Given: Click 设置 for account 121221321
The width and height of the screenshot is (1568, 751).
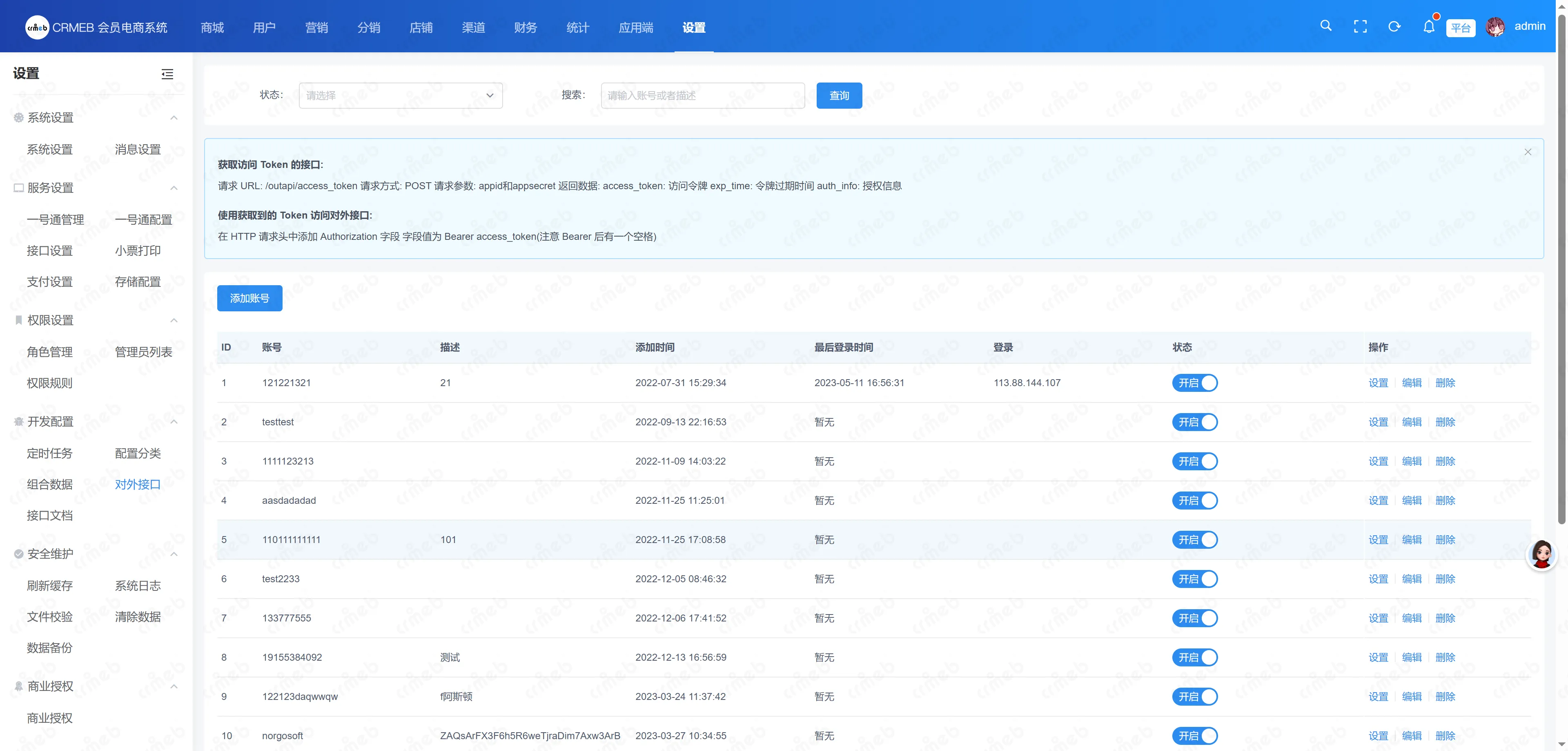Looking at the screenshot, I should coord(1378,383).
